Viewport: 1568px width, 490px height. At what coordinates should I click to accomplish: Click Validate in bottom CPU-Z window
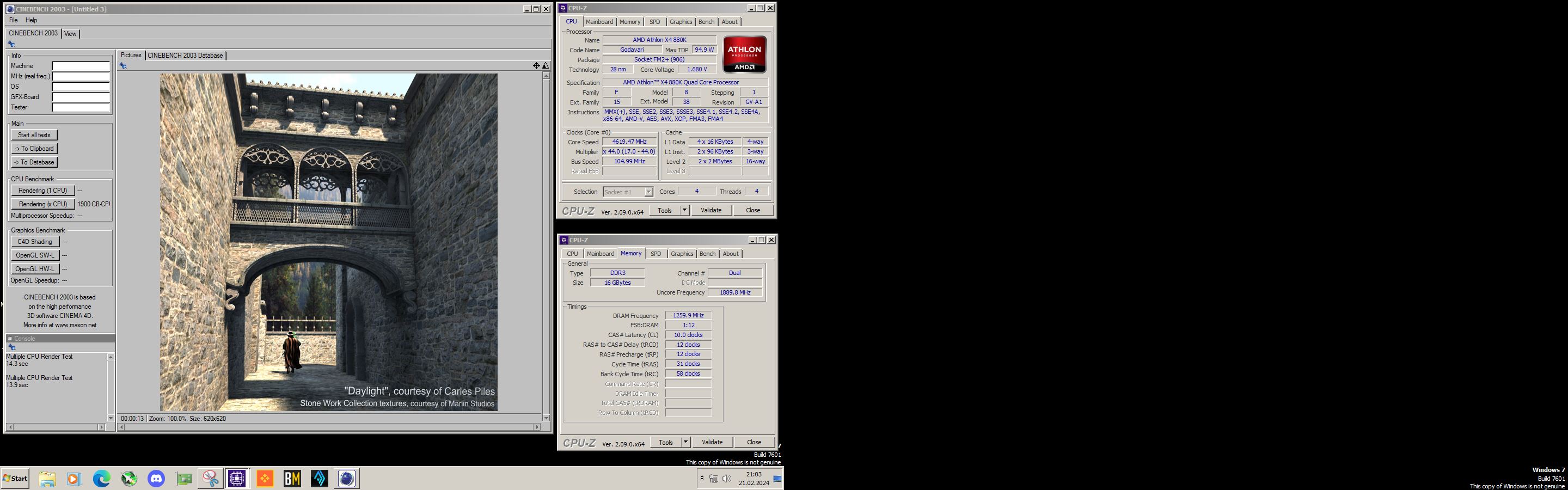tap(712, 442)
